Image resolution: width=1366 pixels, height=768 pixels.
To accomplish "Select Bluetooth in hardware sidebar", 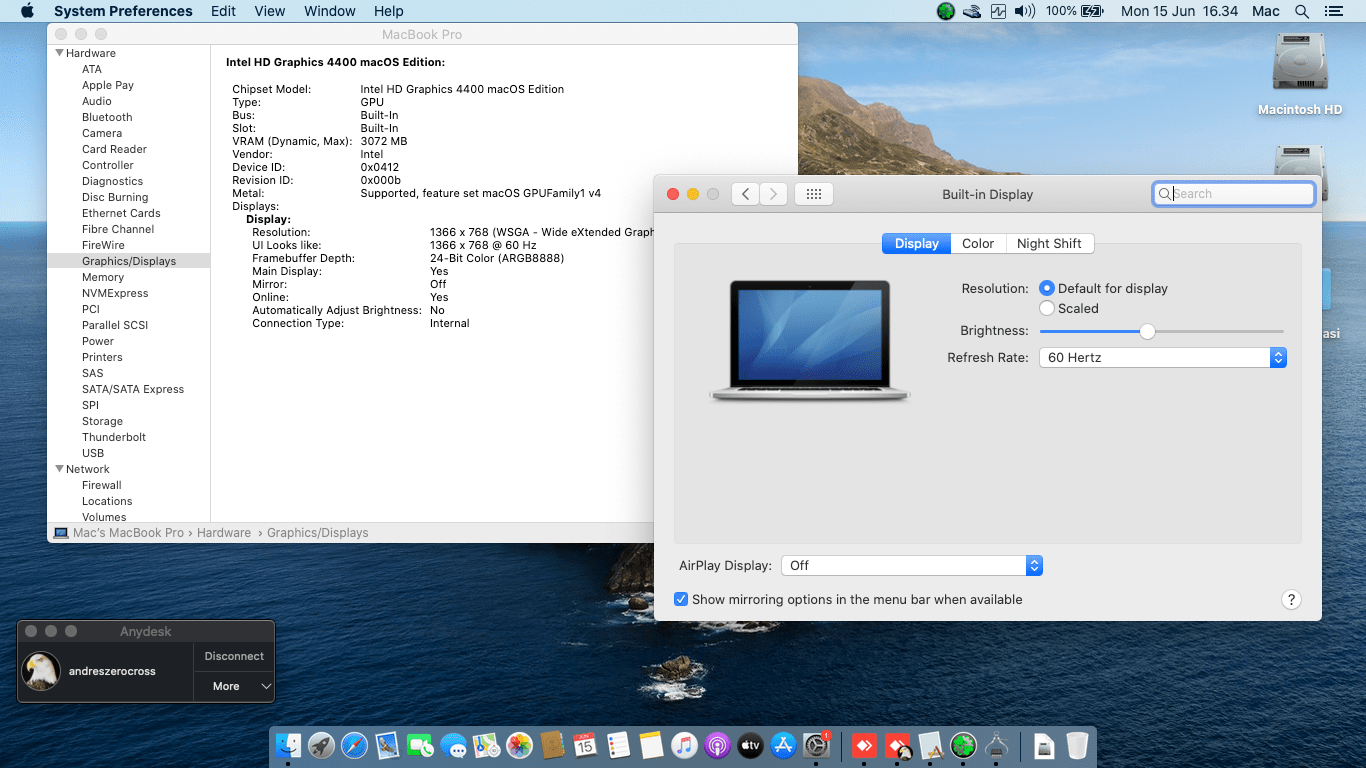I will [x=107, y=117].
